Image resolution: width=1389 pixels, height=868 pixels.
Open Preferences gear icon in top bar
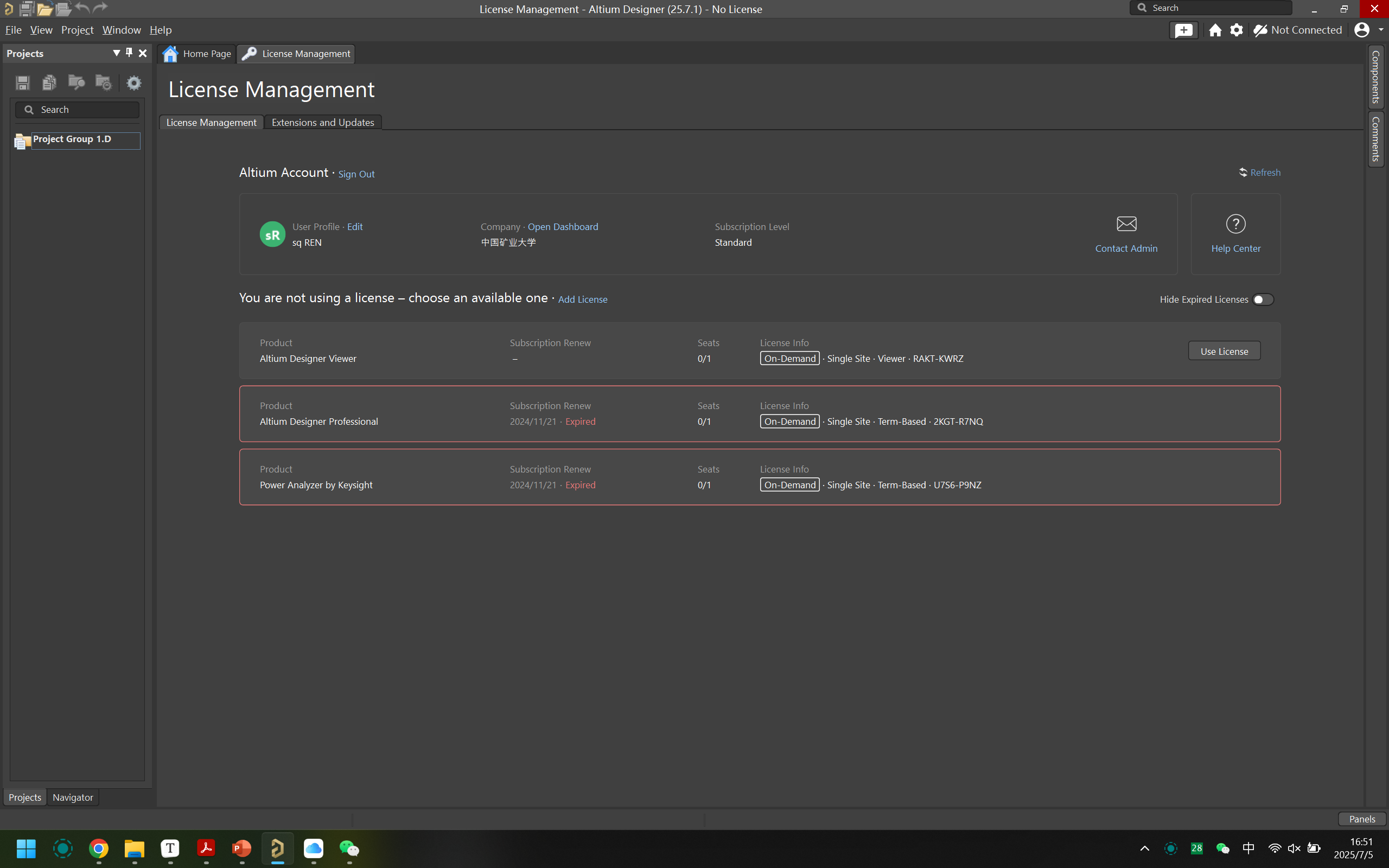pos(1237,30)
